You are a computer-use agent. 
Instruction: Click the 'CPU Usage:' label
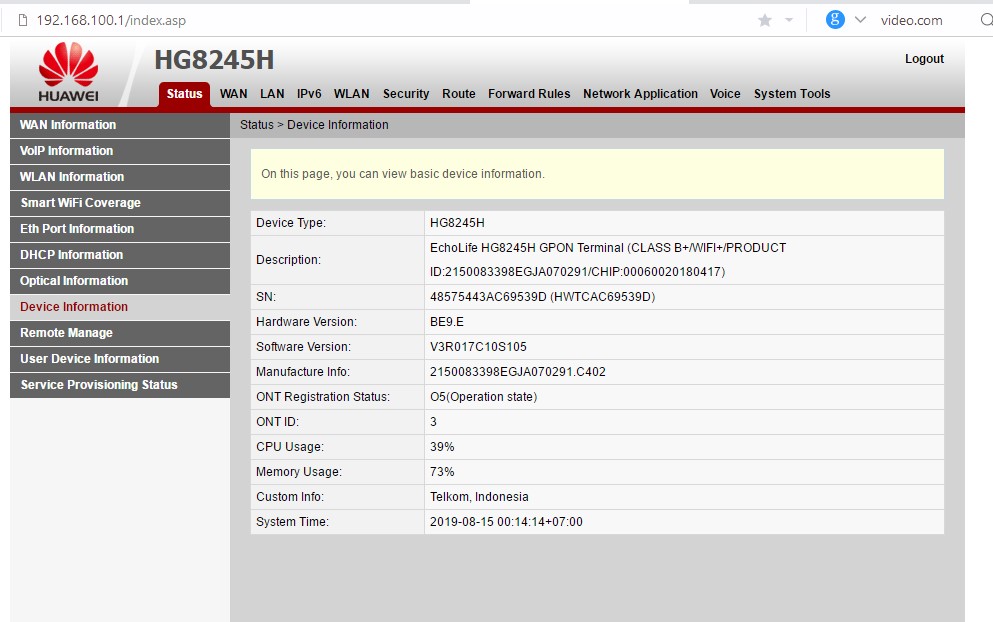pyautogui.click(x=290, y=447)
